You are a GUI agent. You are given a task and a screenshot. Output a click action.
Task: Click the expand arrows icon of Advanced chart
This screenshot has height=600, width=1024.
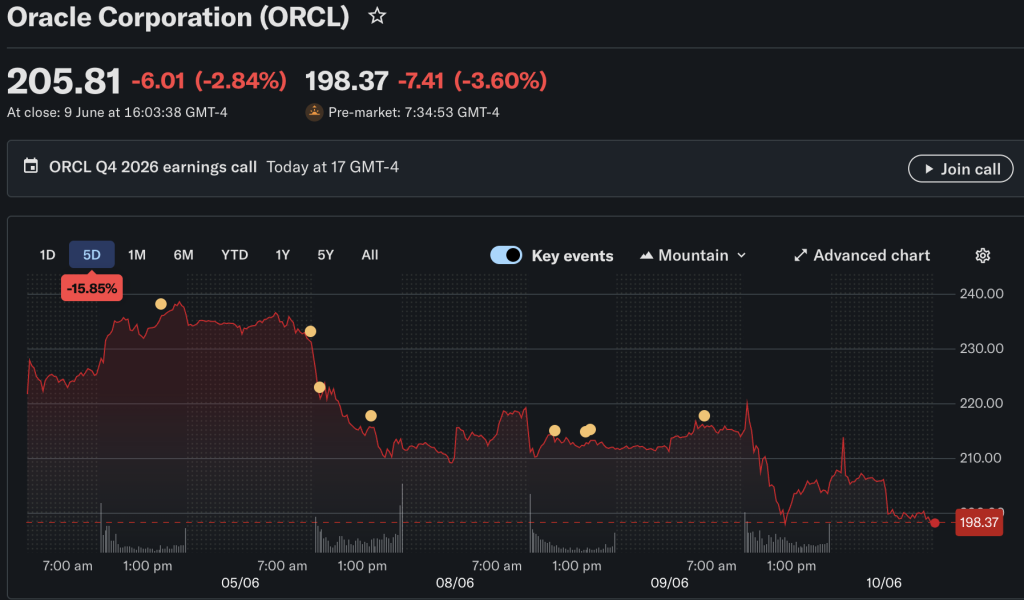[800, 255]
